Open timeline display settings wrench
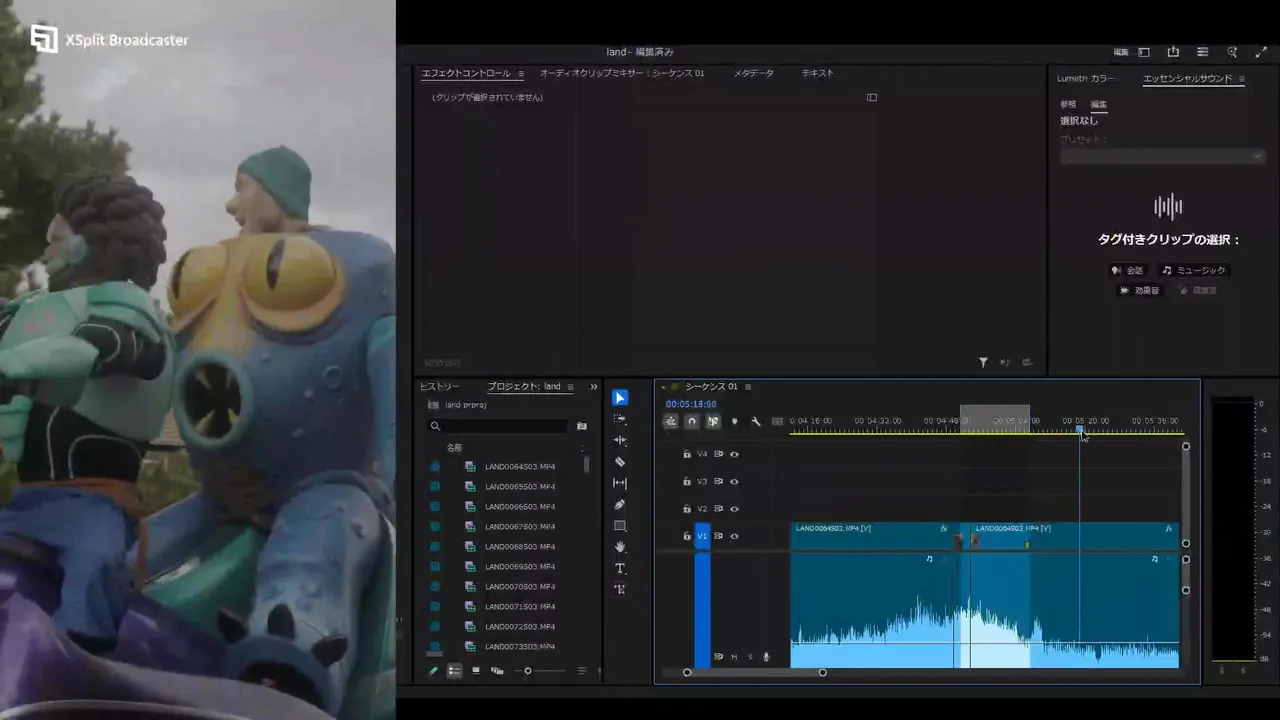 pyautogui.click(x=756, y=421)
